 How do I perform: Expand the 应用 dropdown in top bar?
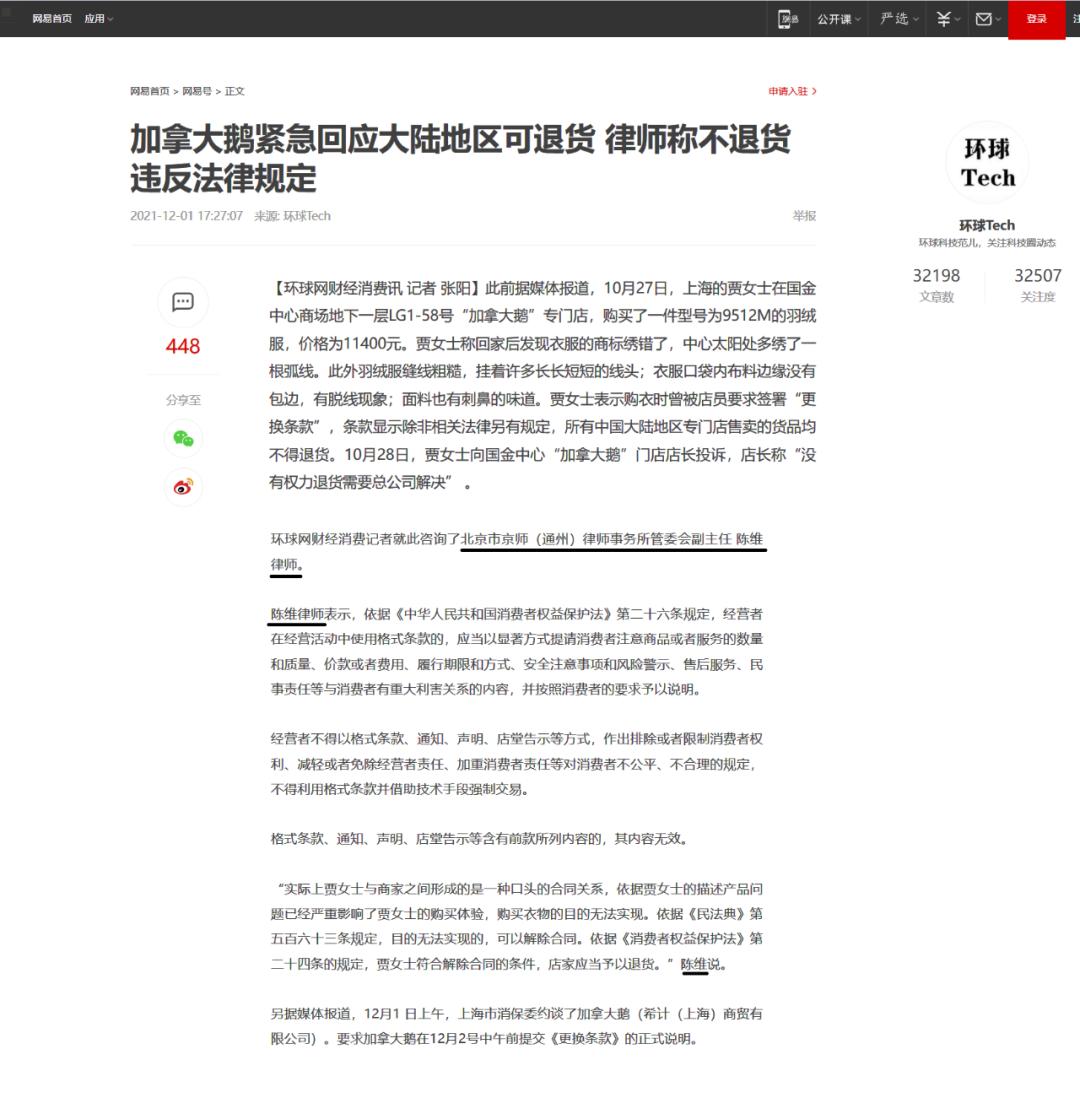(x=99, y=19)
